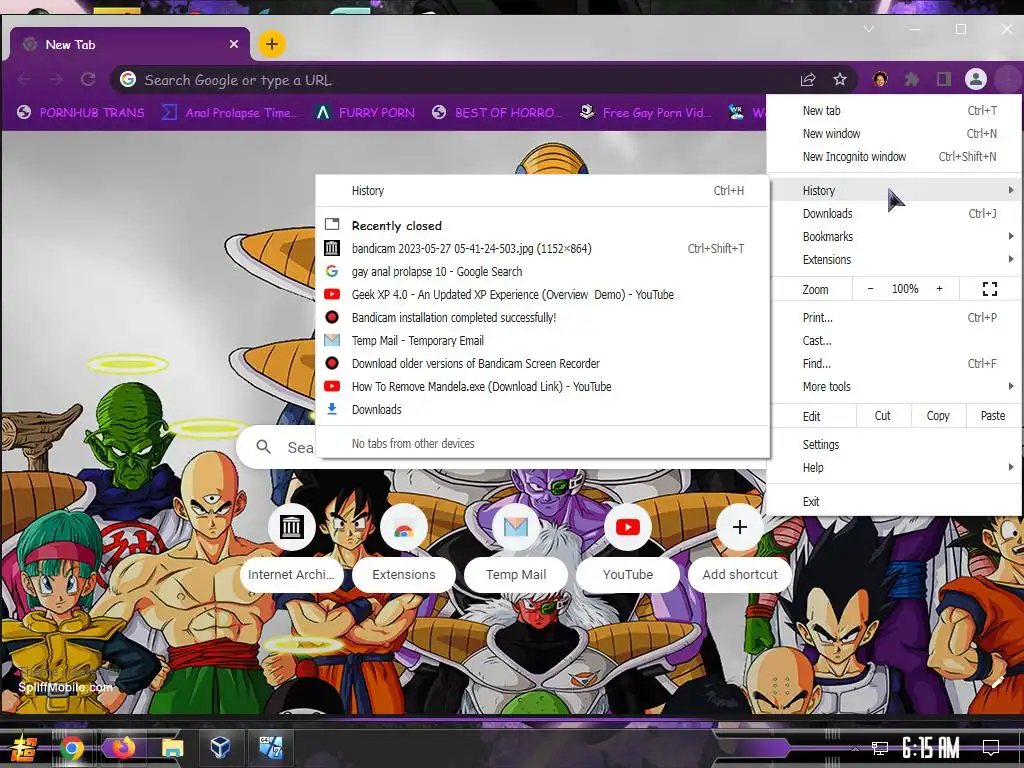Select New window in Chrome menu
This screenshot has width=1024, height=768.
893,133
